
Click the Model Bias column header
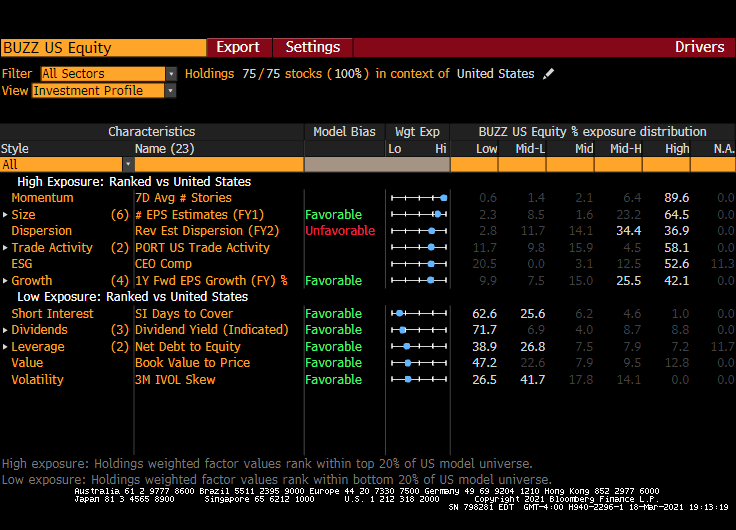[344, 132]
